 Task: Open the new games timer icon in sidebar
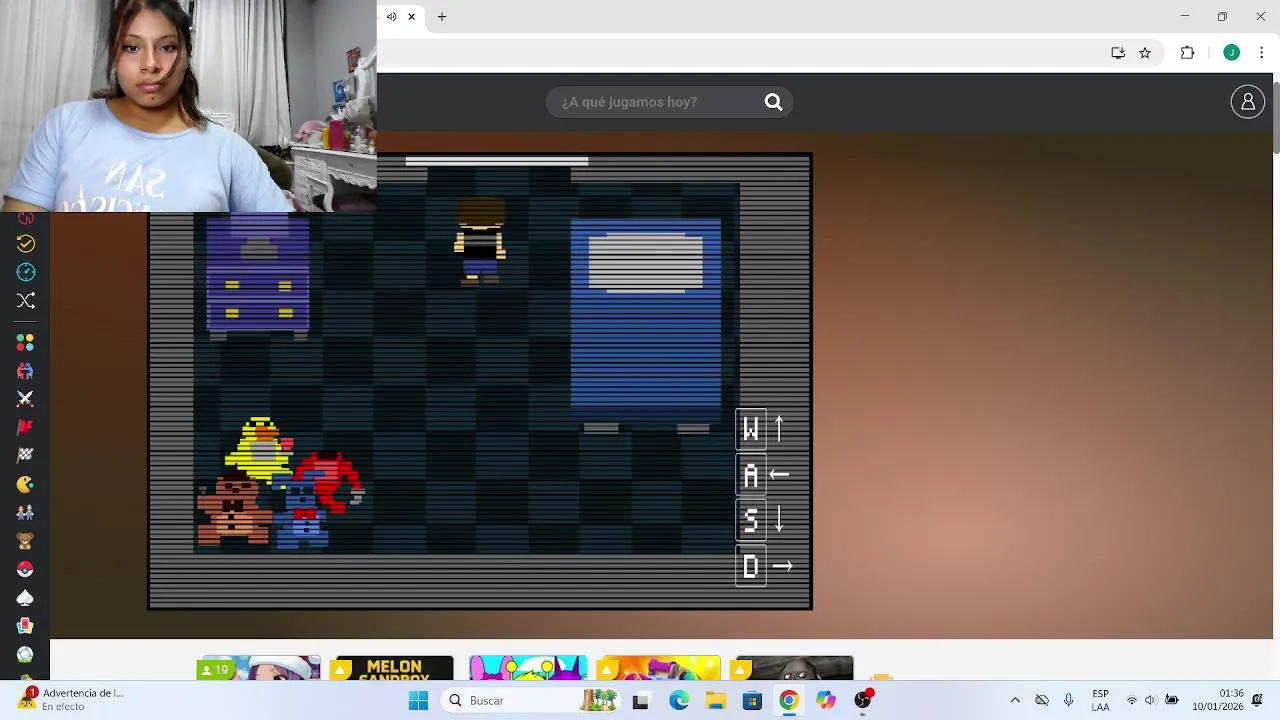click(x=26, y=272)
